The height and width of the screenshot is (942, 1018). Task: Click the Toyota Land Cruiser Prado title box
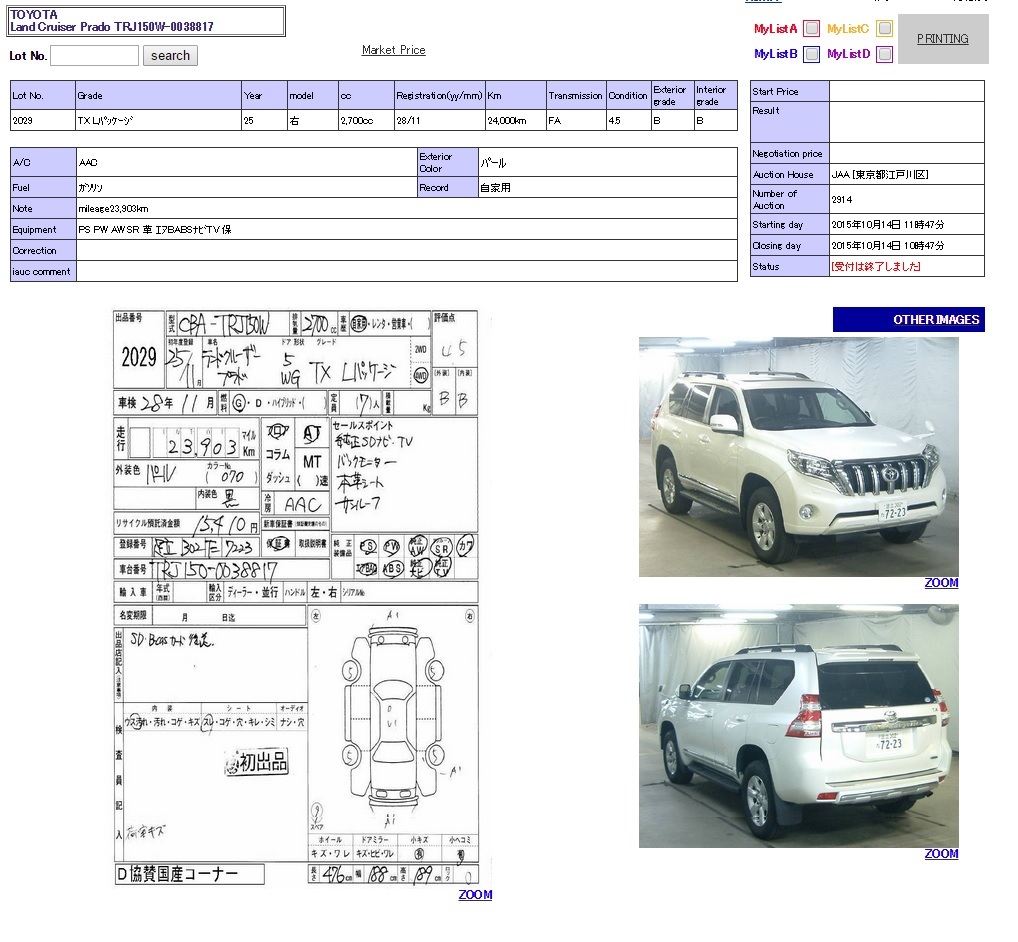pos(146,21)
